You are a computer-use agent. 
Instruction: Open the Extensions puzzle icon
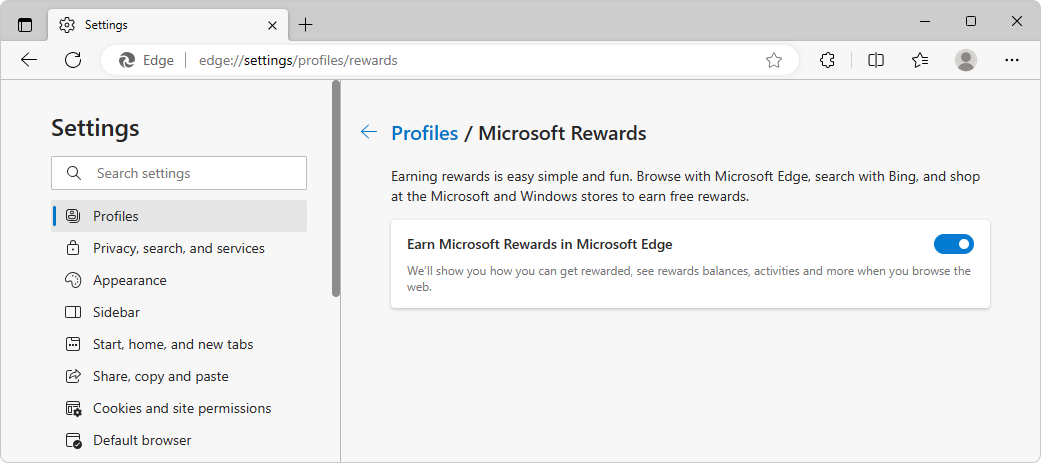827,60
